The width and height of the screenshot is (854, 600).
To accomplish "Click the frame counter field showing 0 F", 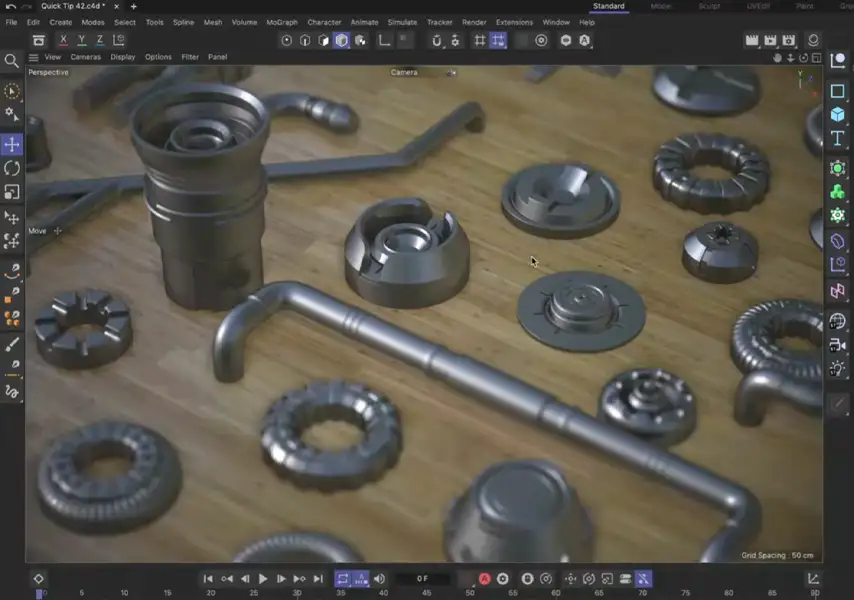I will pyautogui.click(x=424, y=578).
